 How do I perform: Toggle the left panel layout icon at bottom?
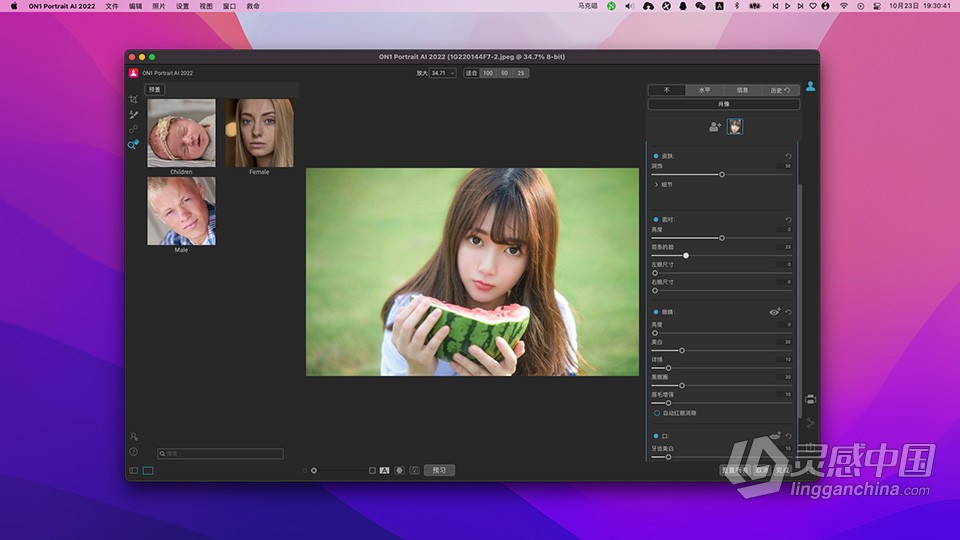[133, 470]
